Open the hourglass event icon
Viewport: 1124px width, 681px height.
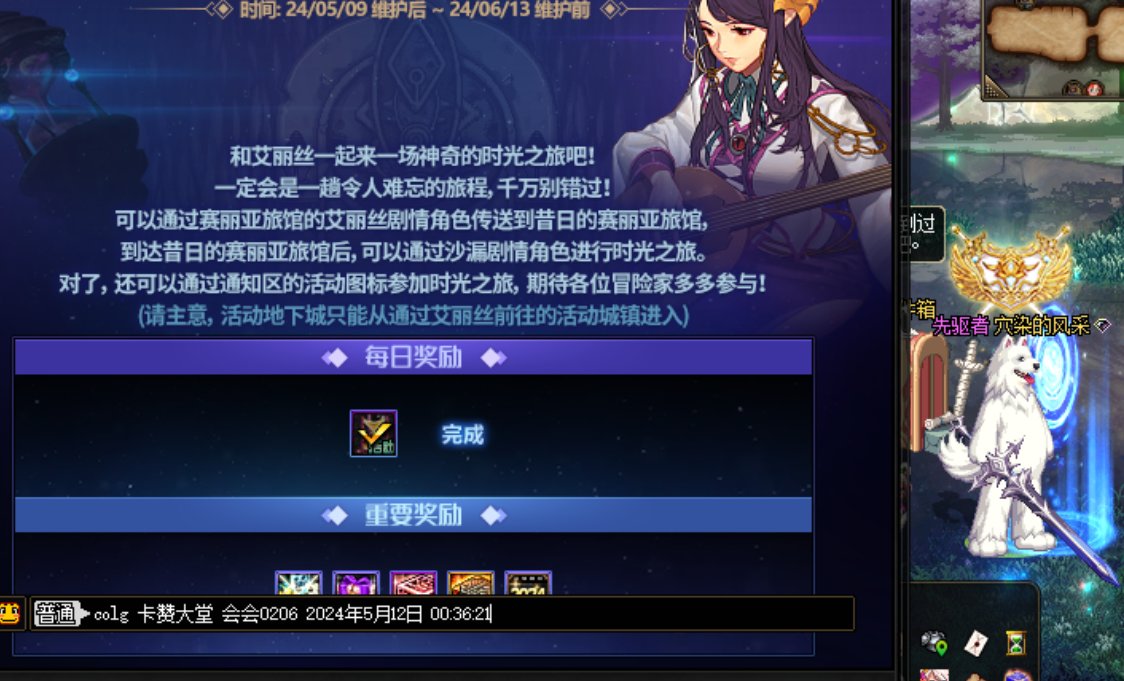click(1015, 644)
